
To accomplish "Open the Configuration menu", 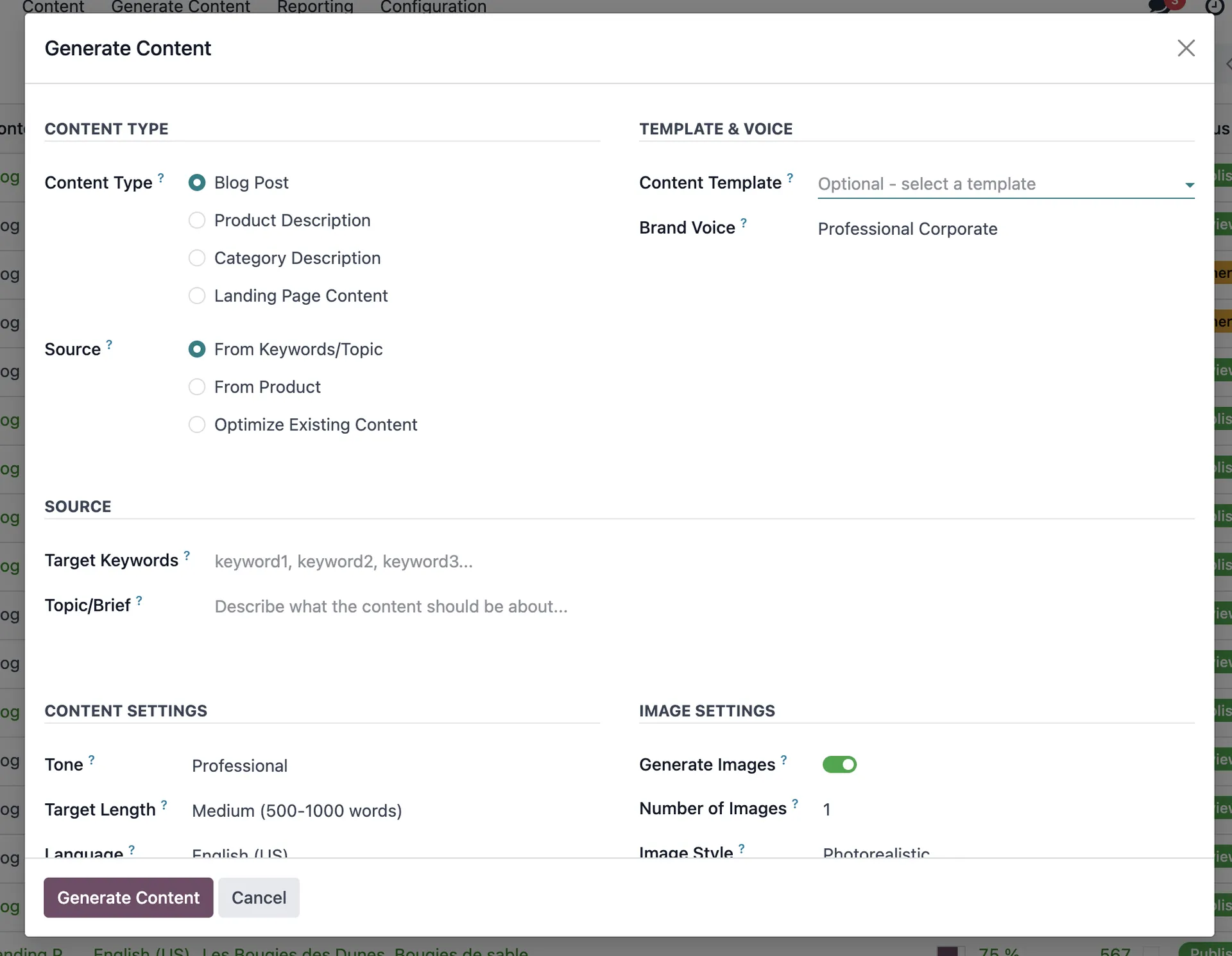I will 433,7.
